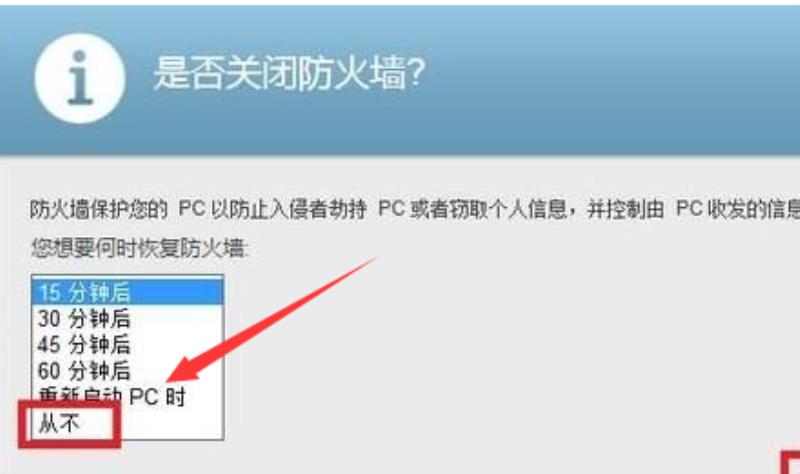Click the round info icon in header
The height and width of the screenshot is (474, 800).
(x=80, y=79)
